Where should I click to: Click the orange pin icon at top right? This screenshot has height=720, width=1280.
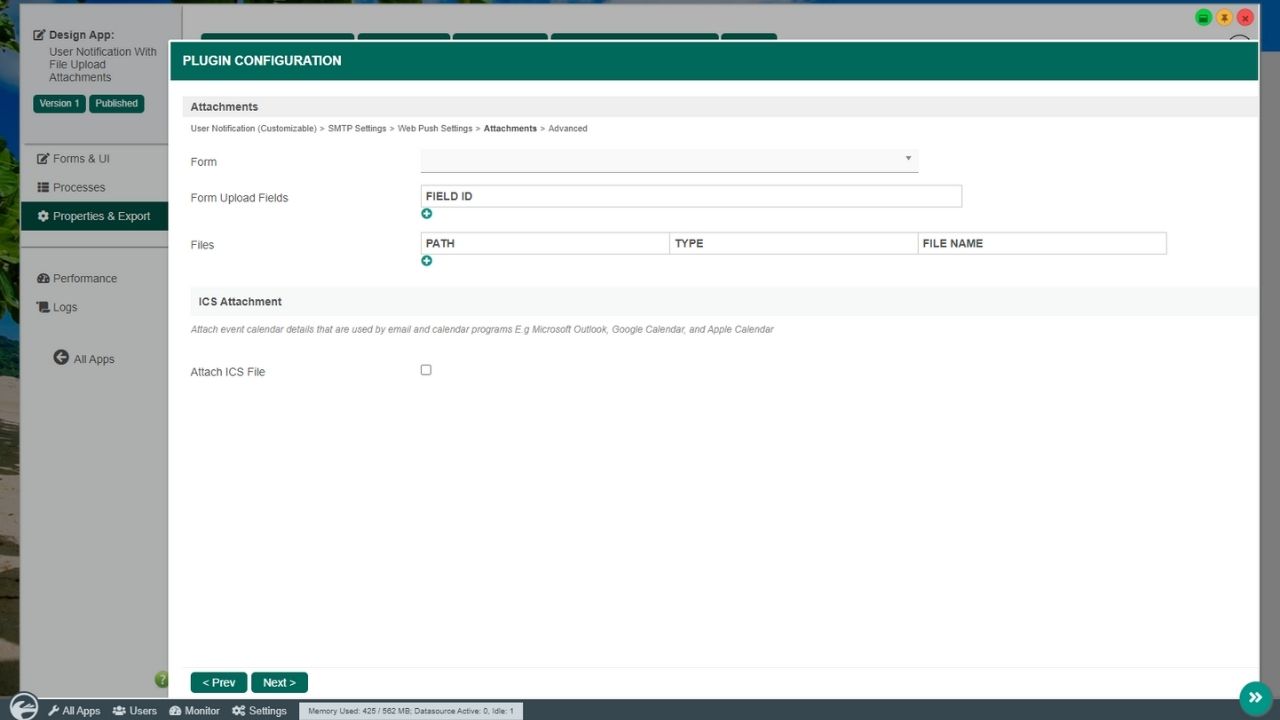pyautogui.click(x=1224, y=18)
